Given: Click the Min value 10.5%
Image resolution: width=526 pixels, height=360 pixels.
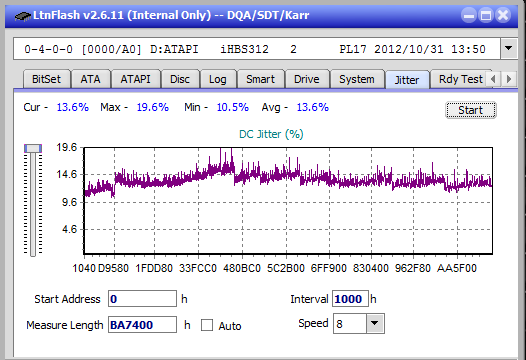Looking at the screenshot, I should click(232, 107).
